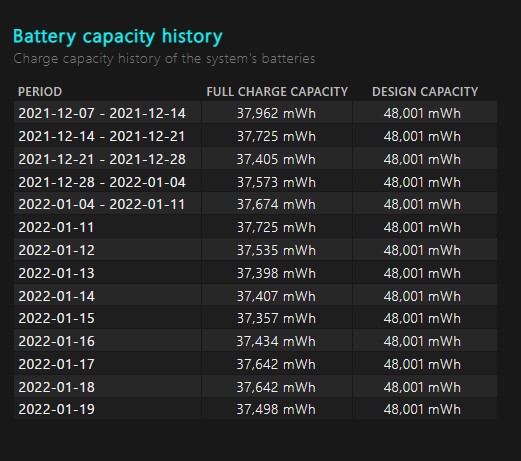
Task: Click design capacity '48,001 mWh' in 2021-12-07 - 2021-12-14 row
Action: click(422, 113)
